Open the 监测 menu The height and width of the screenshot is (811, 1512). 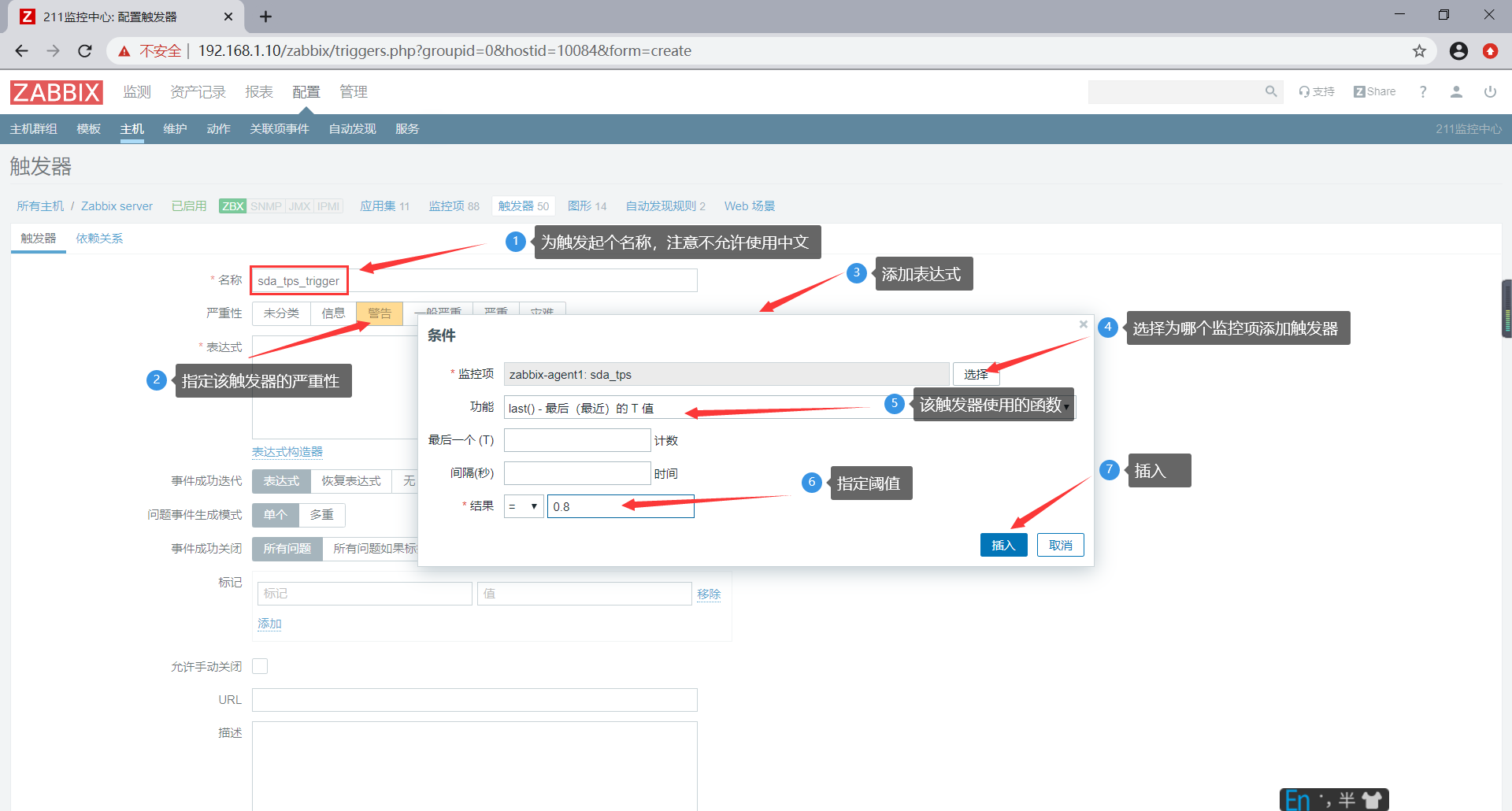coord(137,92)
